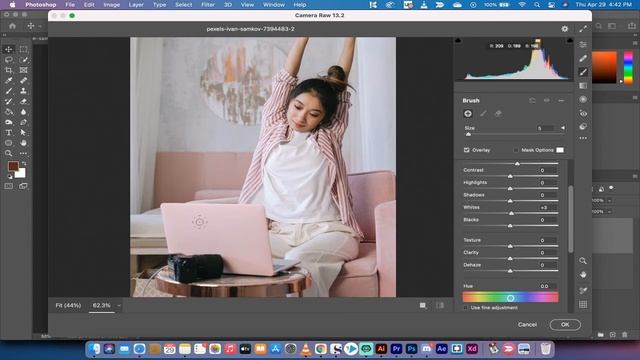
Task: Toggle Camera Raw full screen mode
Action: tap(583, 29)
